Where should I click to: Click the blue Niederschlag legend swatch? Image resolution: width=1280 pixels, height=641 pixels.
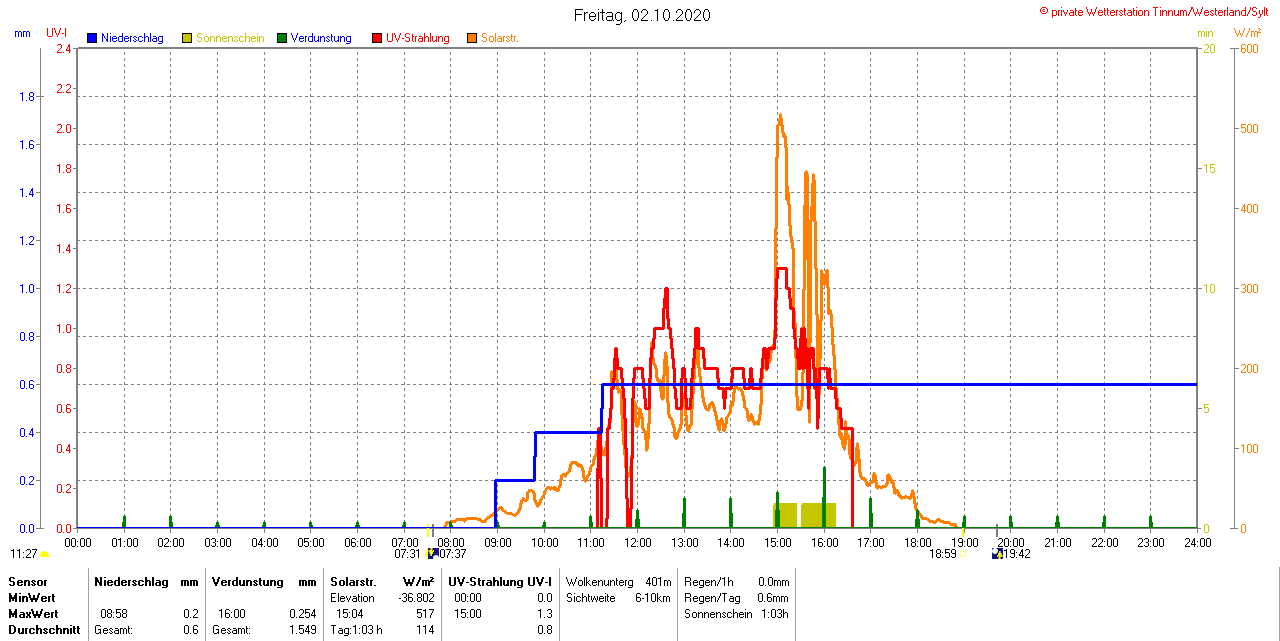click(x=93, y=38)
